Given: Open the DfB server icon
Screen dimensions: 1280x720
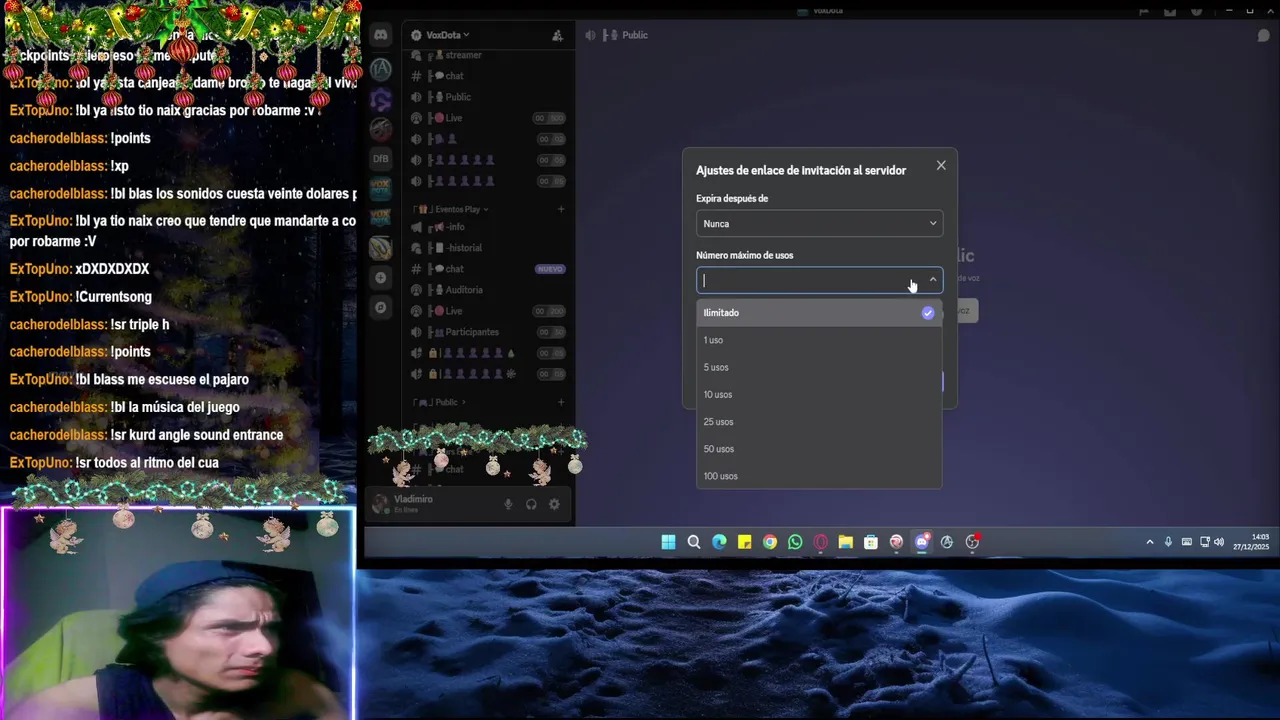Looking at the screenshot, I should [381, 158].
